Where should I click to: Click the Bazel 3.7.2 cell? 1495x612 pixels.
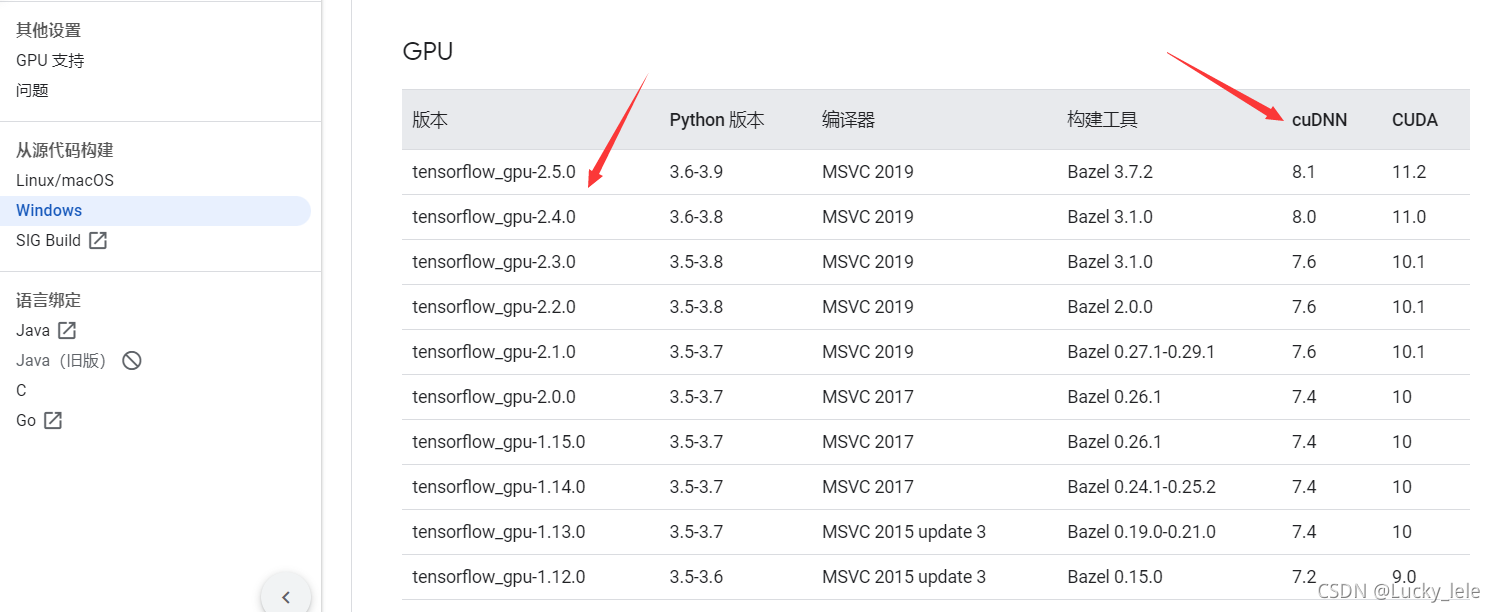pyautogui.click(x=1110, y=172)
